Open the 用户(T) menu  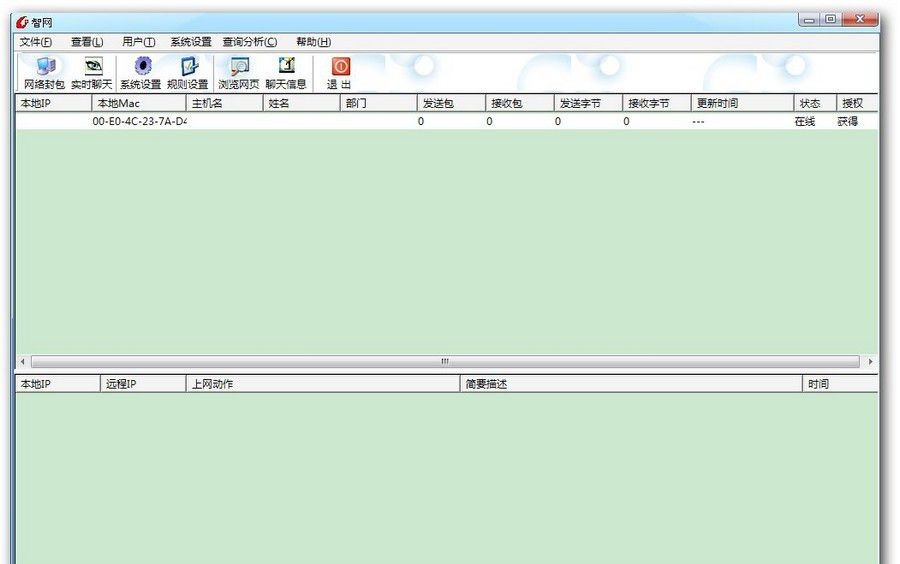[x=138, y=42]
